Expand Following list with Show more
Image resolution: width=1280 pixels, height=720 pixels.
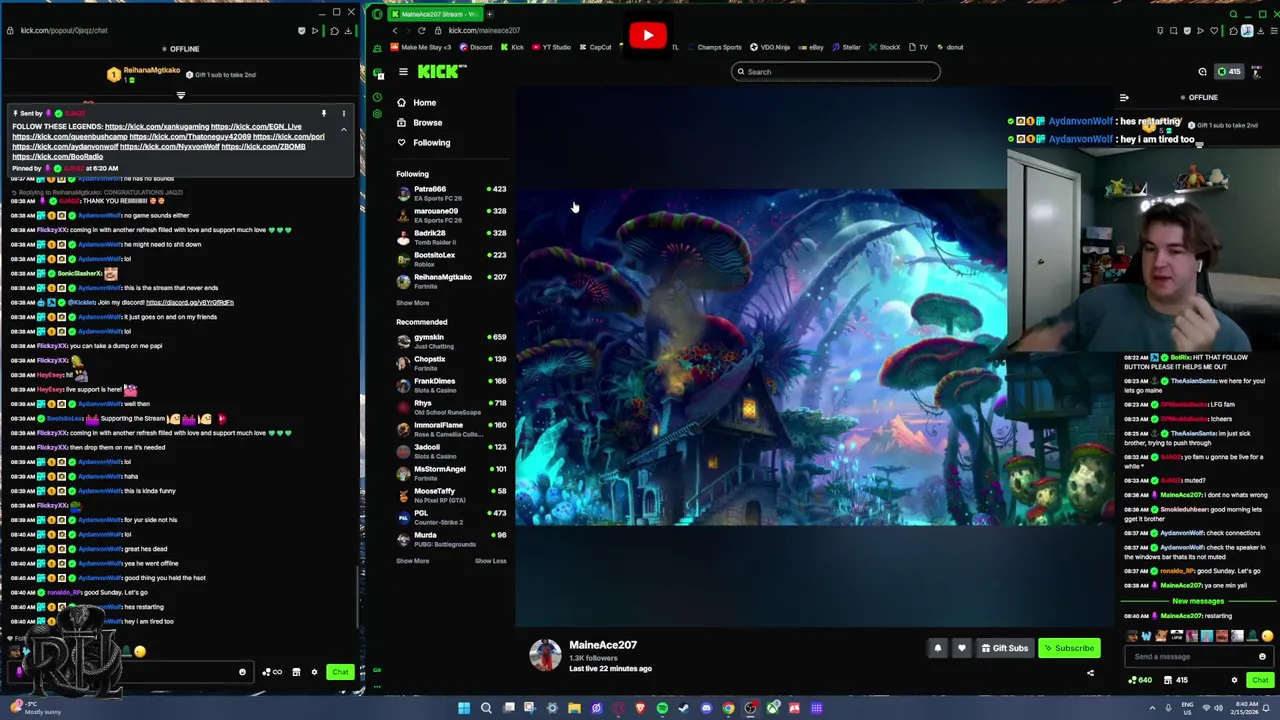[x=412, y=303]
